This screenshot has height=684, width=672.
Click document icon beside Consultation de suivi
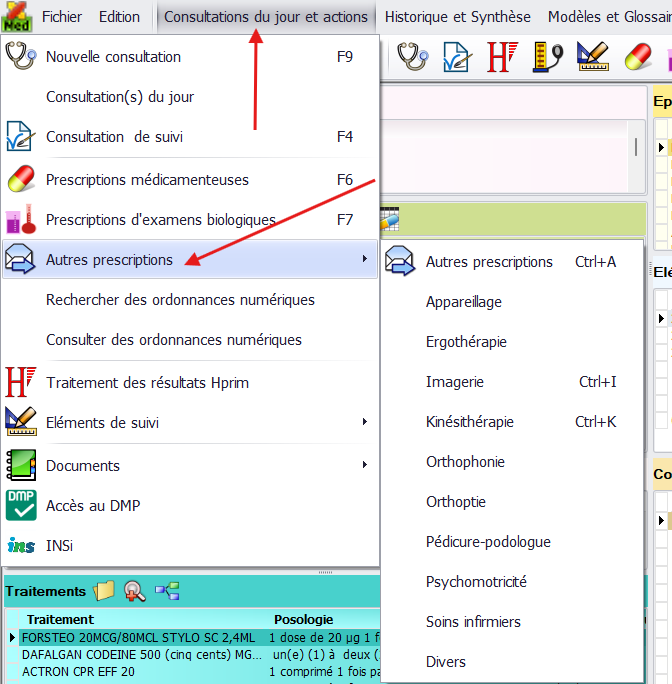[20, 137]
